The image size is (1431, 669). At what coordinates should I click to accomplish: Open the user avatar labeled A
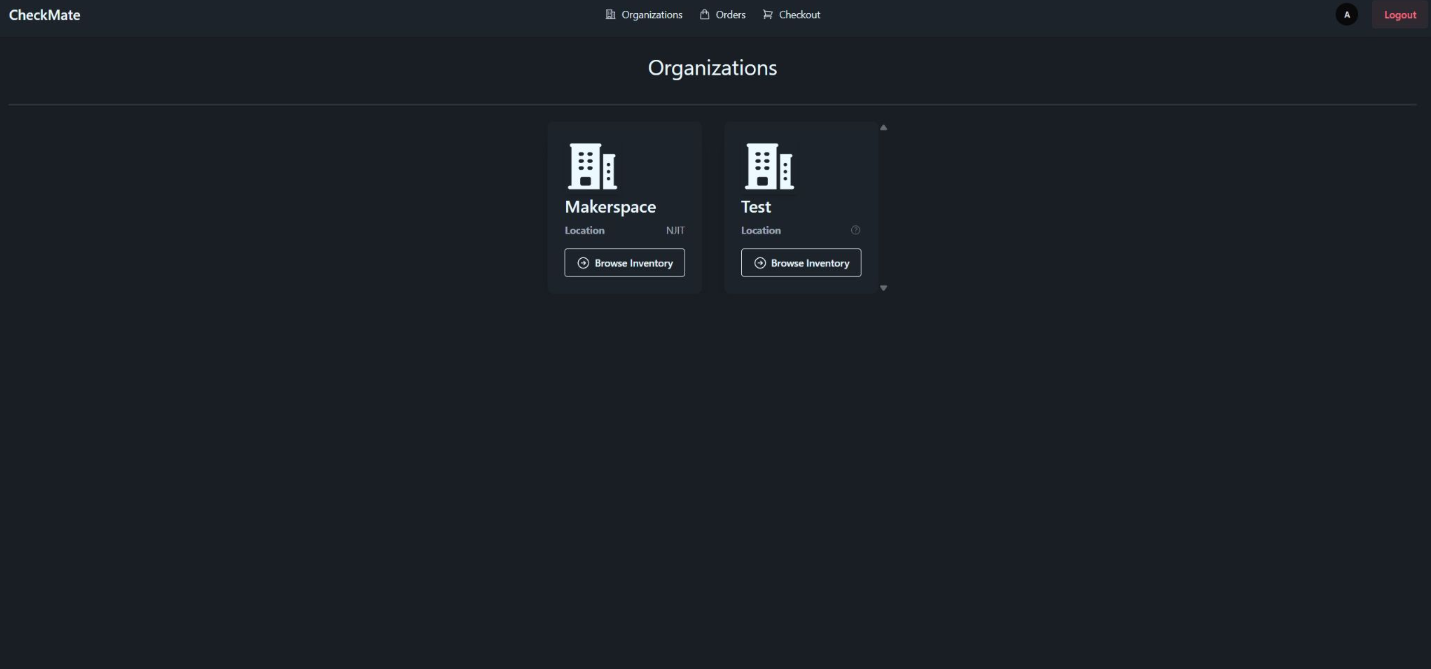tap(1347, 15)
